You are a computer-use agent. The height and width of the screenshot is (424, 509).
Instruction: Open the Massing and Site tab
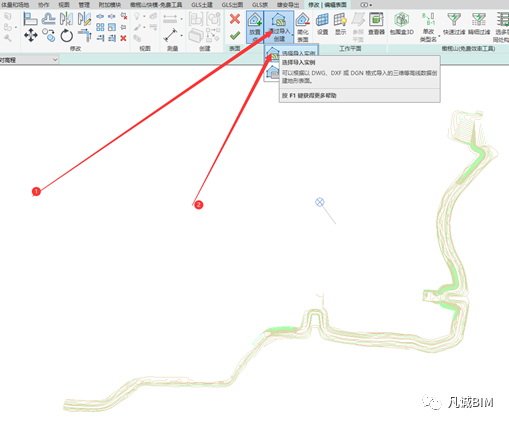[x=15, y=5]
